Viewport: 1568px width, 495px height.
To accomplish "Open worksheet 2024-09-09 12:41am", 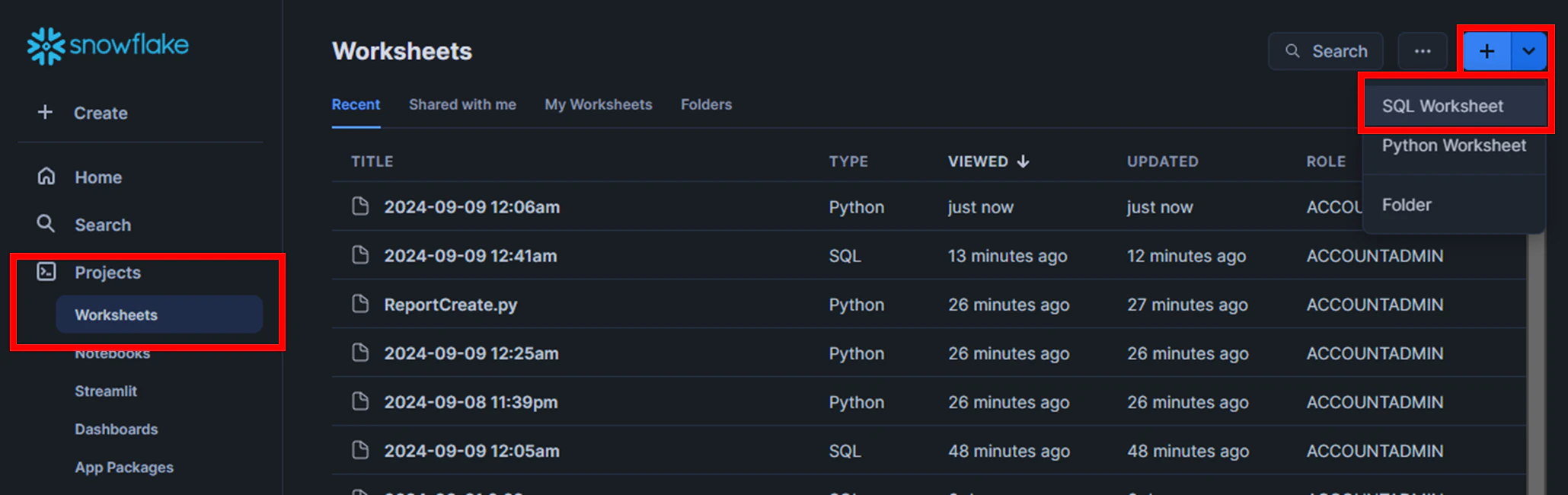I will coord(471,255).
